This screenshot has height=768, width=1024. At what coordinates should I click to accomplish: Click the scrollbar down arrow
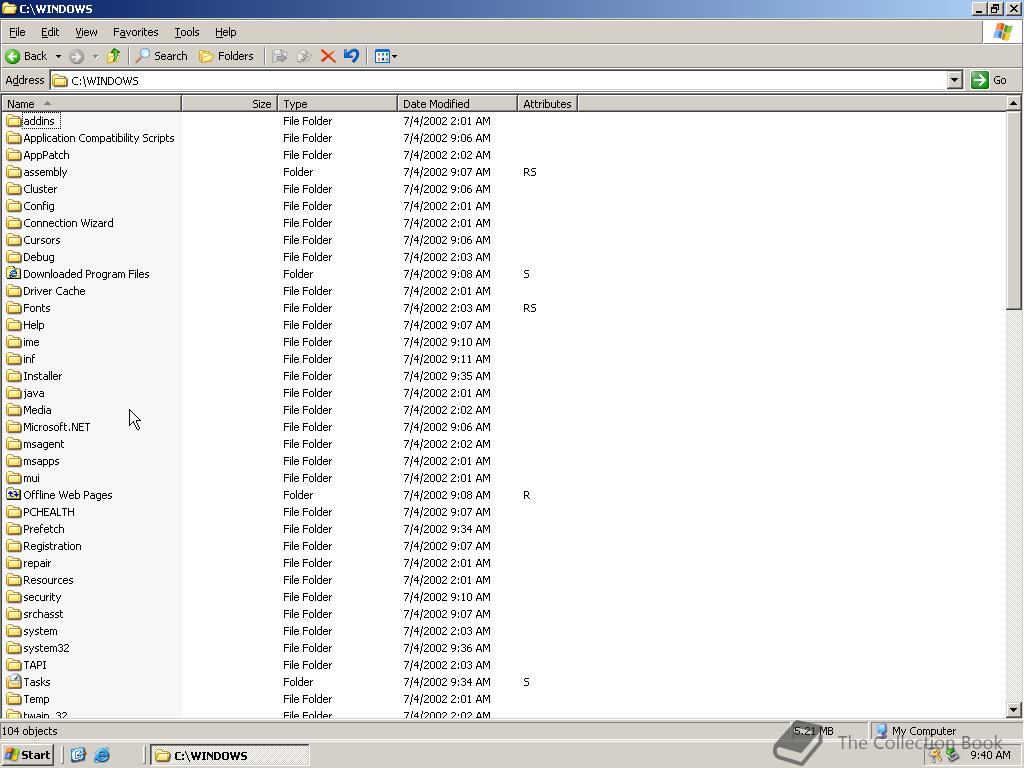(x=1014, y=709)
